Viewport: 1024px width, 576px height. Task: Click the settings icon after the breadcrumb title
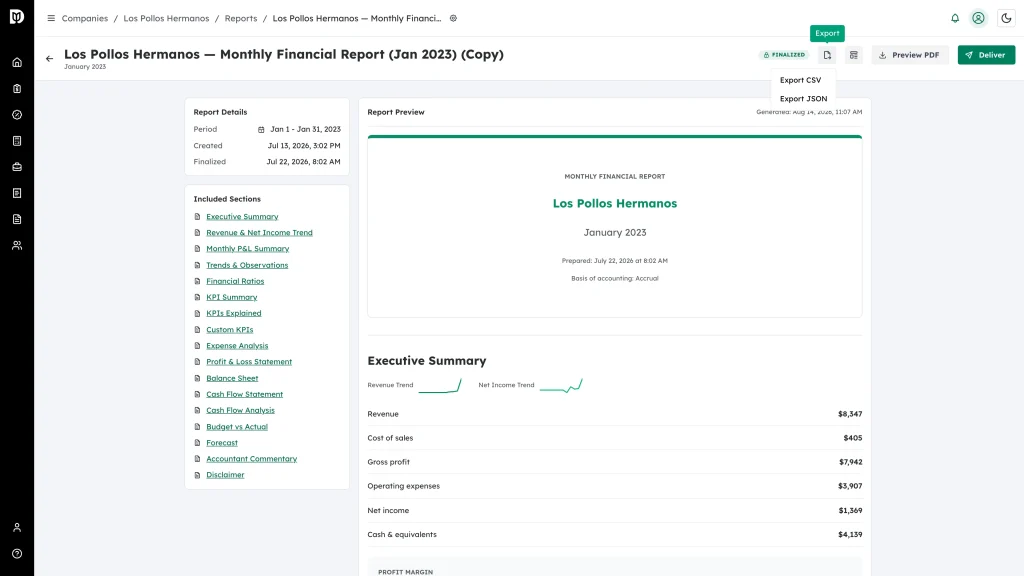click(x=453, y=18)
